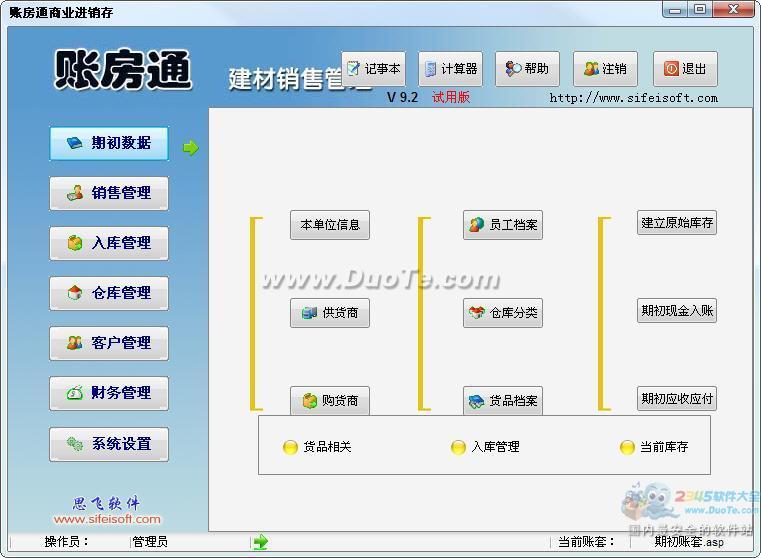The height and width of the screenshot is (558, 761).
Task: Click the 当前账套 label in status bar
Action: pyautogui.click(x=586, y=542)
